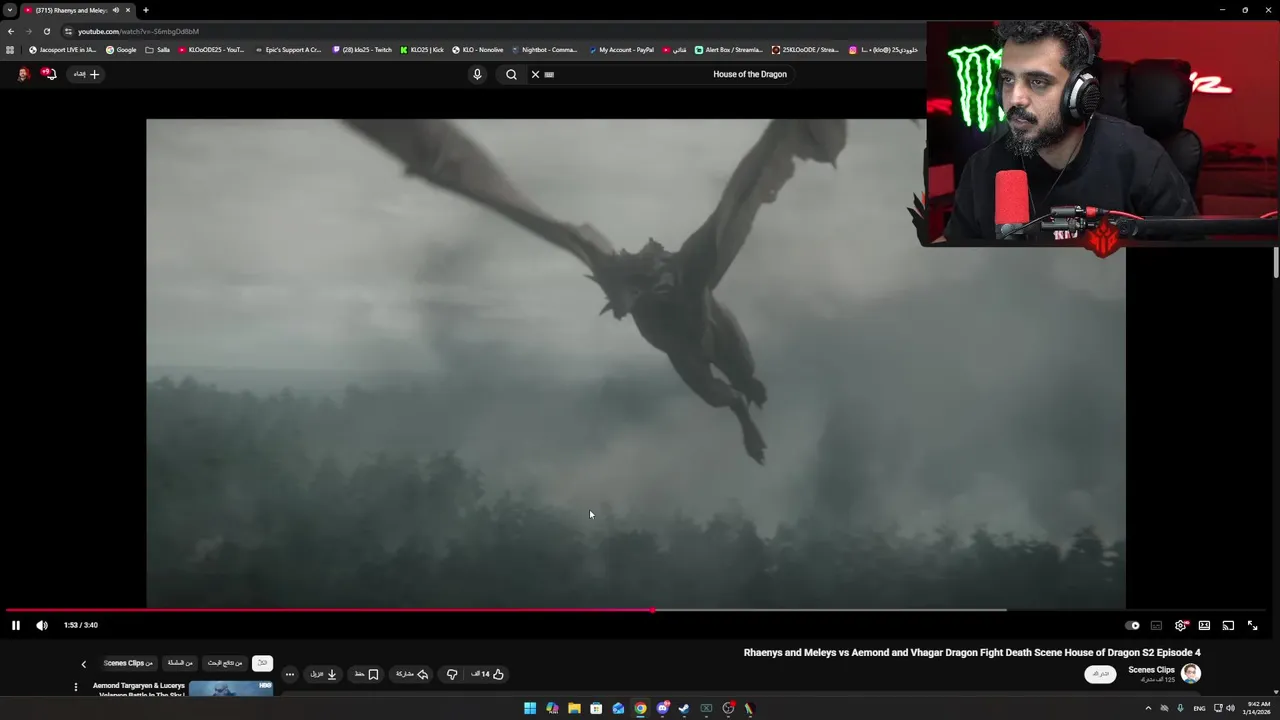Click the YouTube search magnifier button
The width and height of the screenshot is (1280, 720).
click(511, 74)
